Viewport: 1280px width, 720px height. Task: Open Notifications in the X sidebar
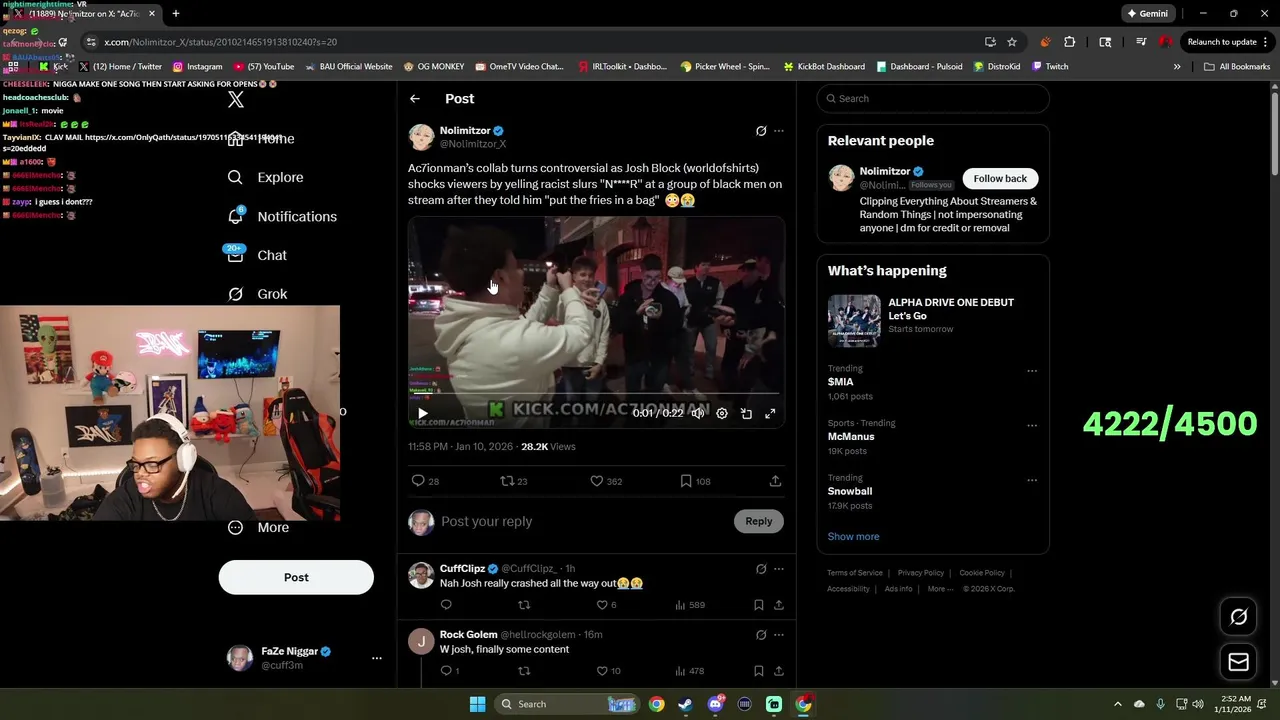pos(283,216)
